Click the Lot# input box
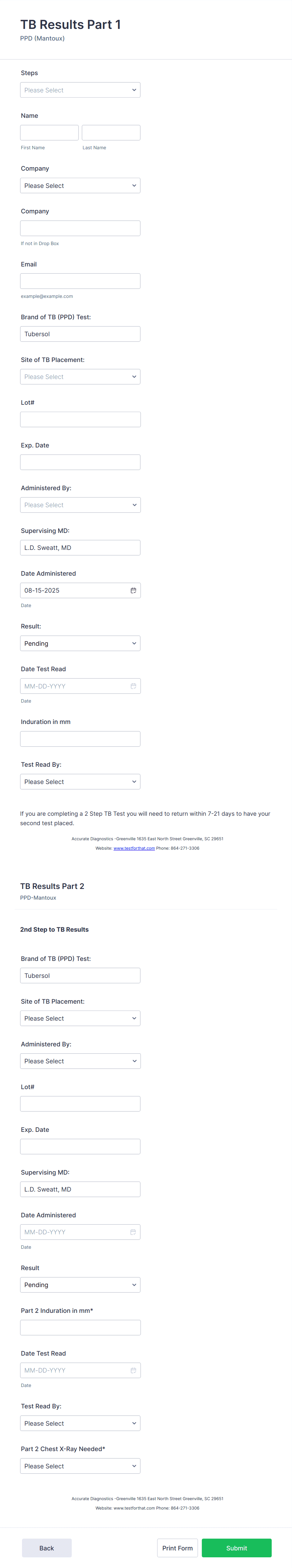This screenshot has width=292, height=1568. point(80,419)
